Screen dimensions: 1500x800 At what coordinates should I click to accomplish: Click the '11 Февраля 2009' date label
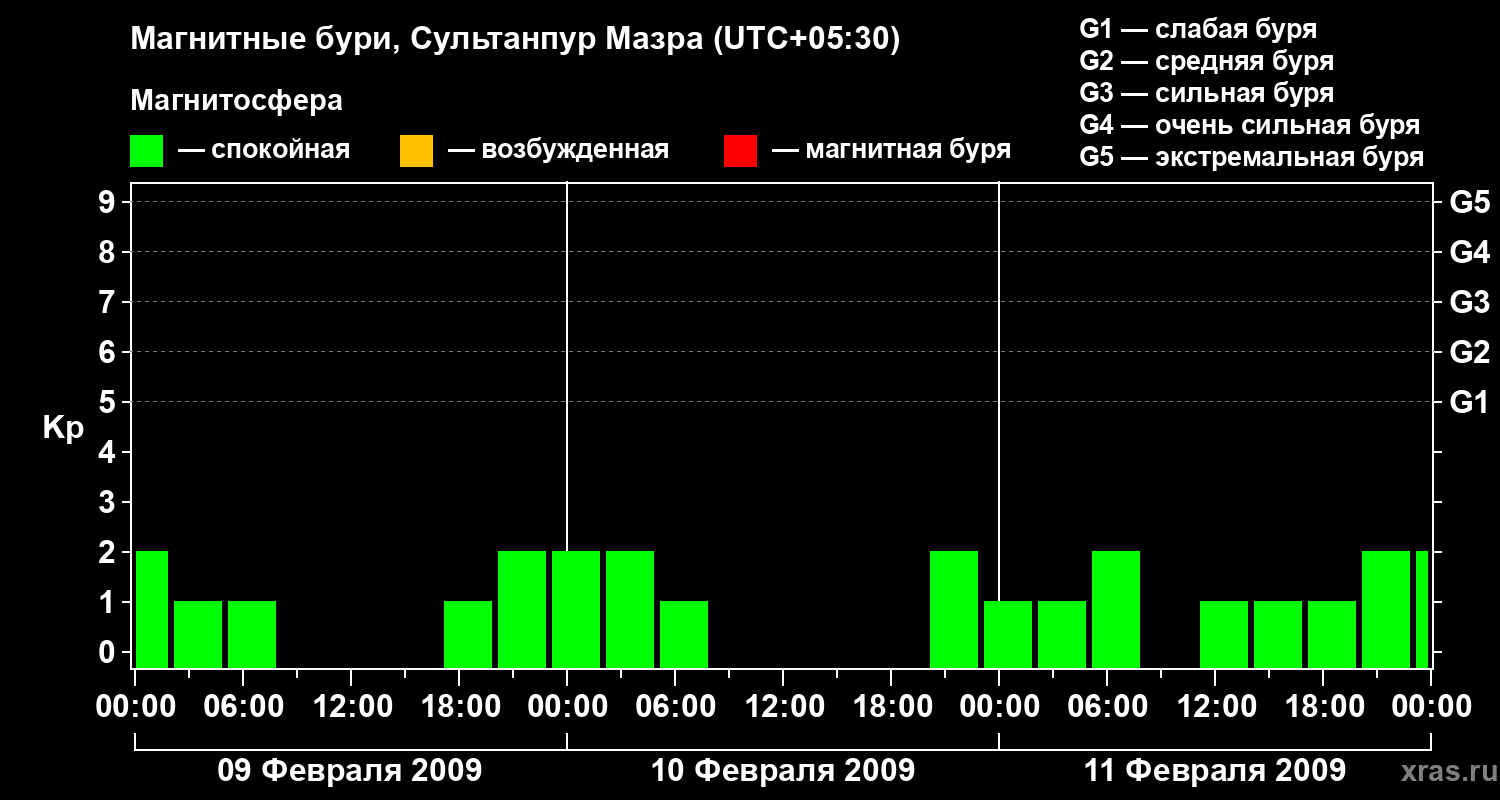click(1215, 771)
